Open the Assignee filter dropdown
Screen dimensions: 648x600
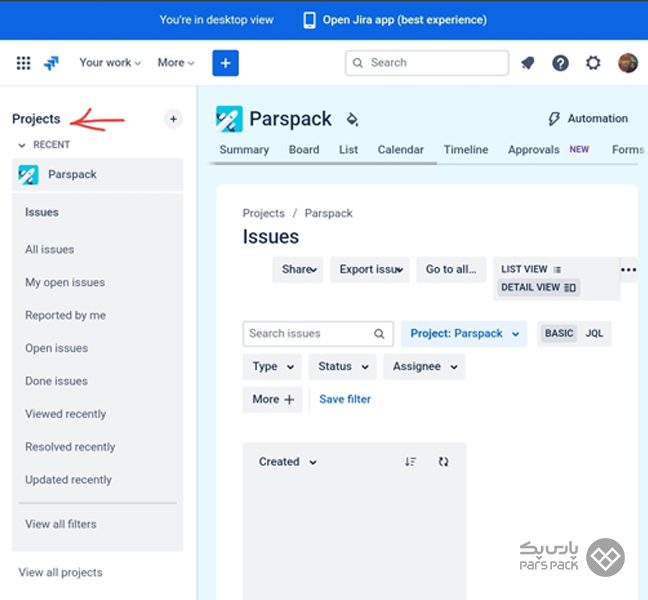pos(424,367)
